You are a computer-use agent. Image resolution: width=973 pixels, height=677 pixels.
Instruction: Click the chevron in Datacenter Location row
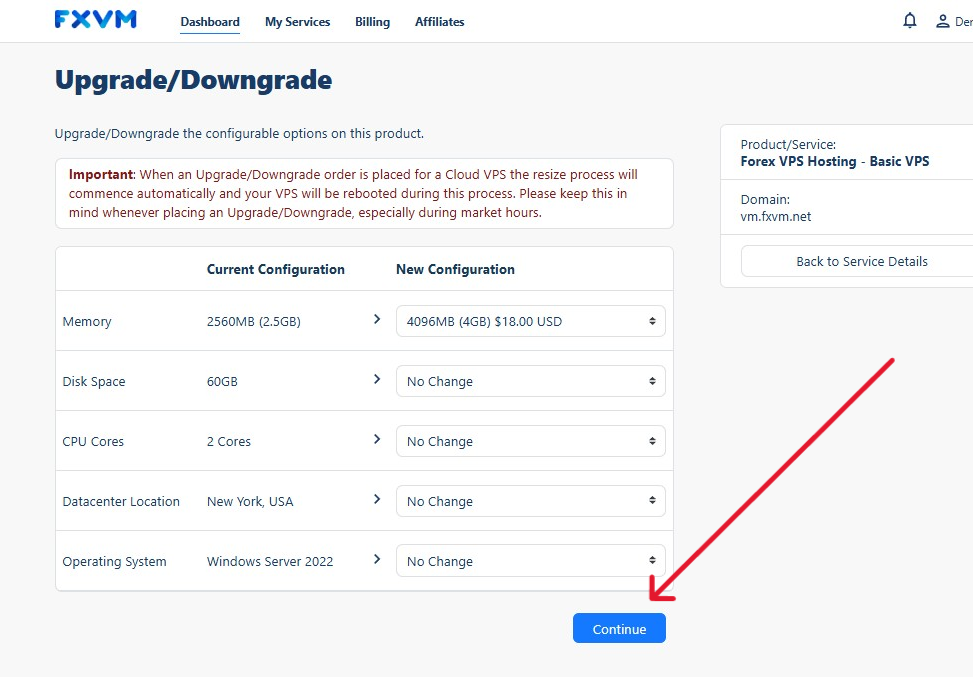pyautogui.click(x=377, y=499)
